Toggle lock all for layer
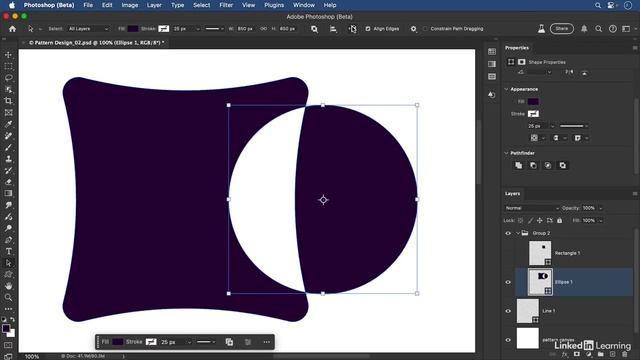Screen dimensions: 640x360 pyautogui.click(x=560, y=220)
